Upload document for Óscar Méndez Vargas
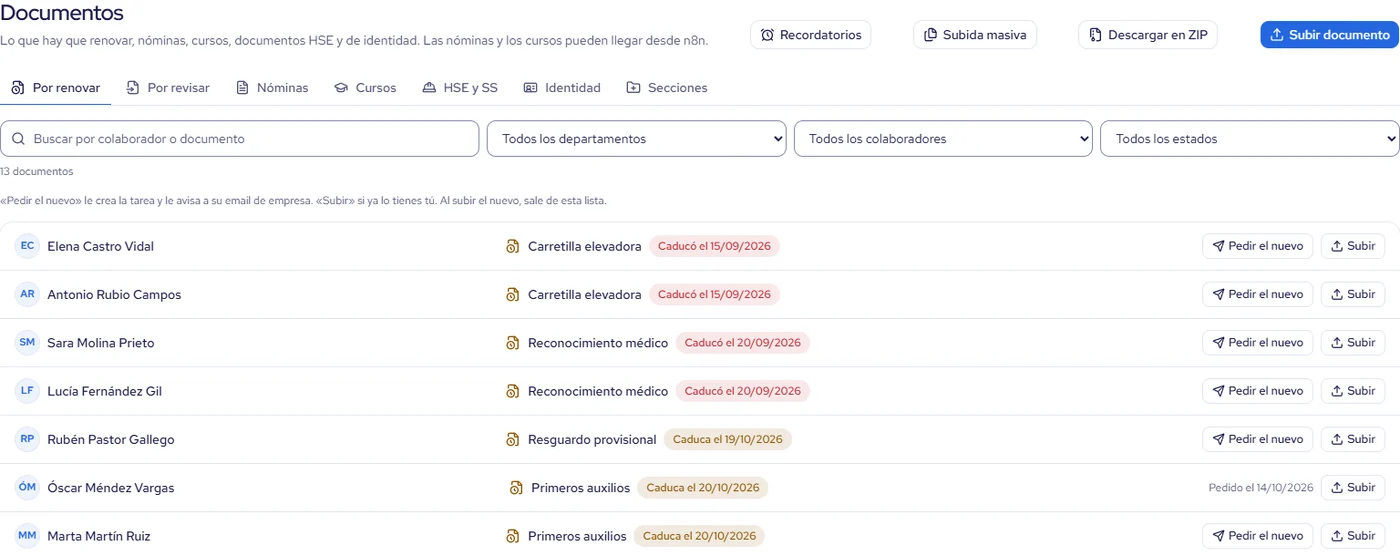 coord(1353,487)
